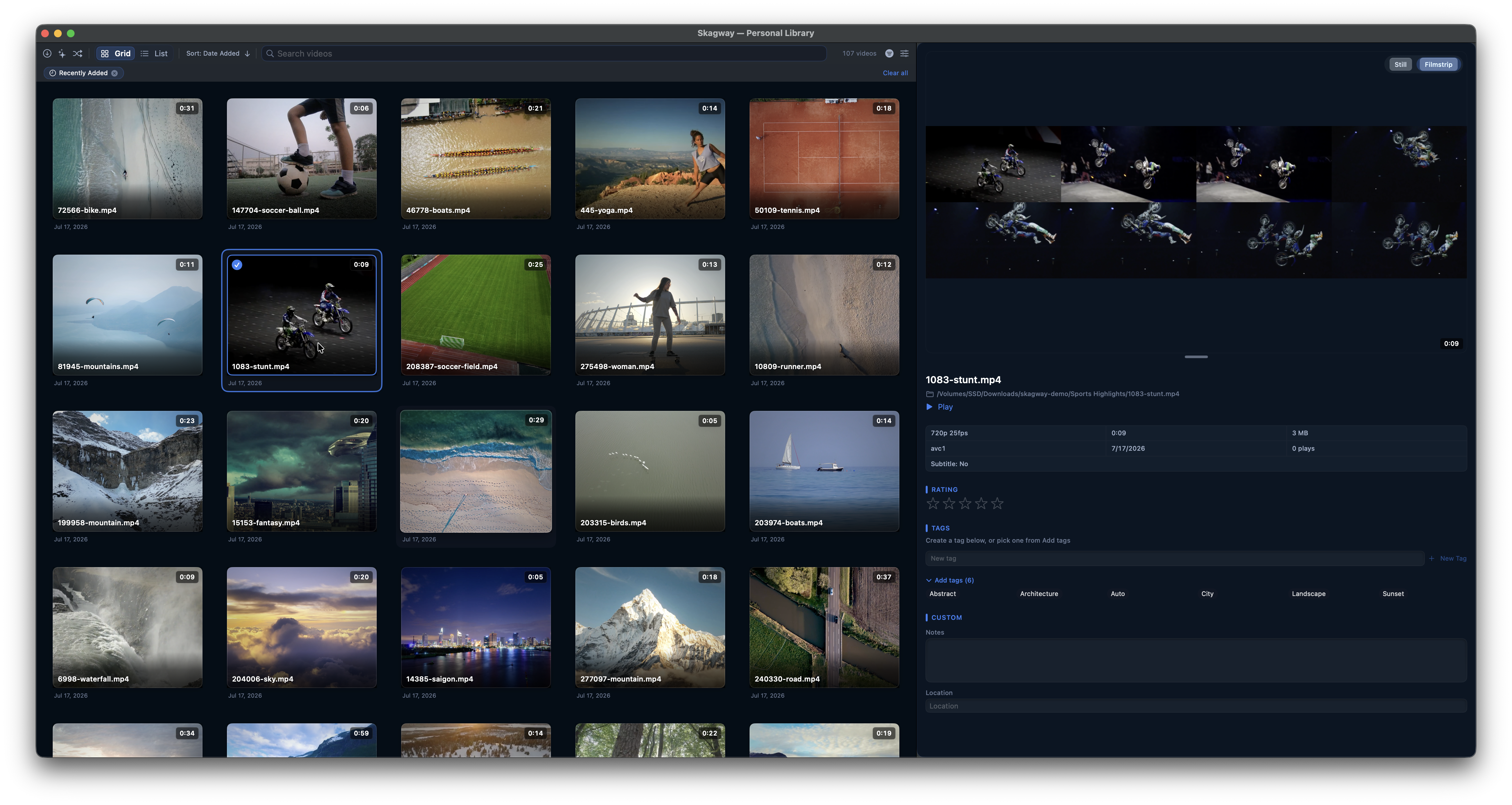Viewport: 1512px width, 805px height.
Task: Select the 203974-boats.mp4 thumbnail
Action: [824, 471]
